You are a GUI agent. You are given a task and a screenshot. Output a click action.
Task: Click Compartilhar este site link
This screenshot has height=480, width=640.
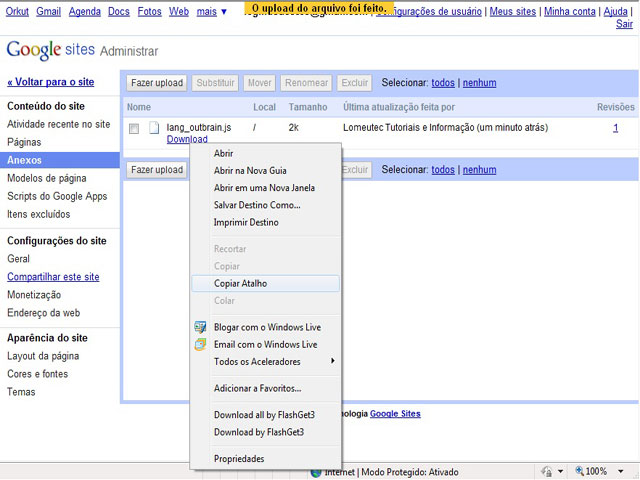click(53, 277)
